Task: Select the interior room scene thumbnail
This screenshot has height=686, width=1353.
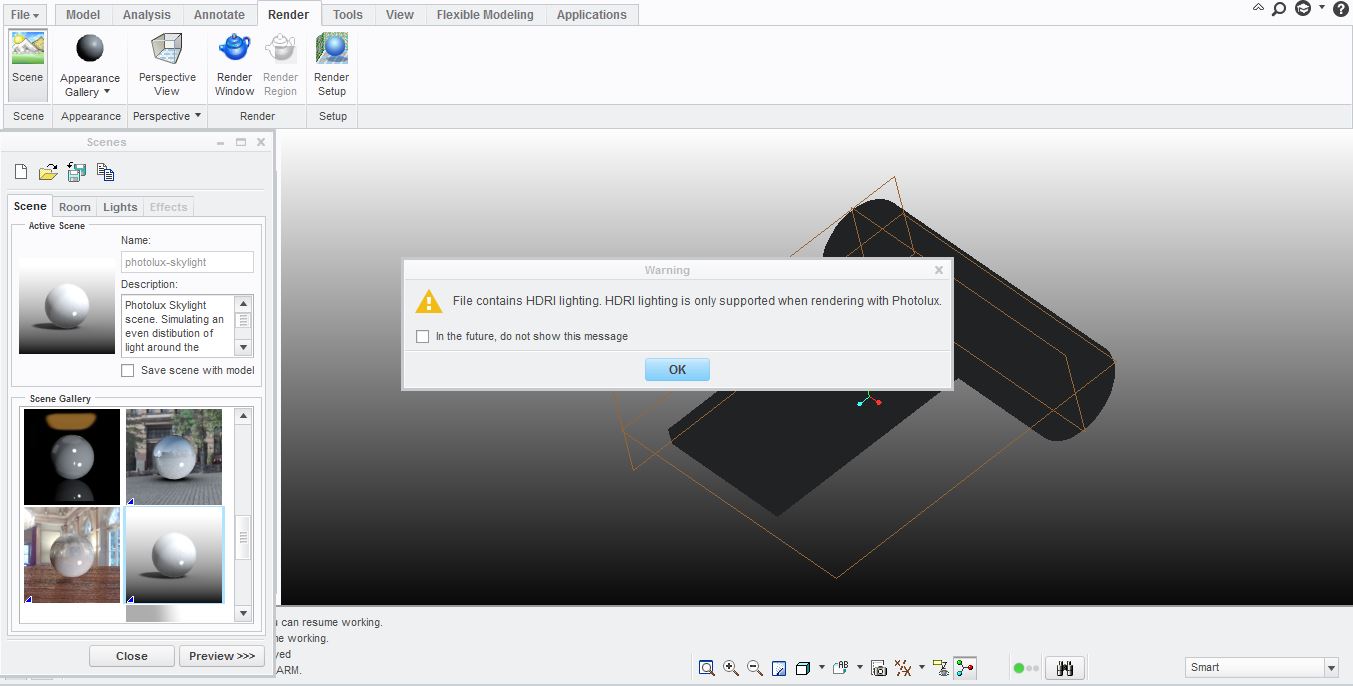Action: pos(72,555)
